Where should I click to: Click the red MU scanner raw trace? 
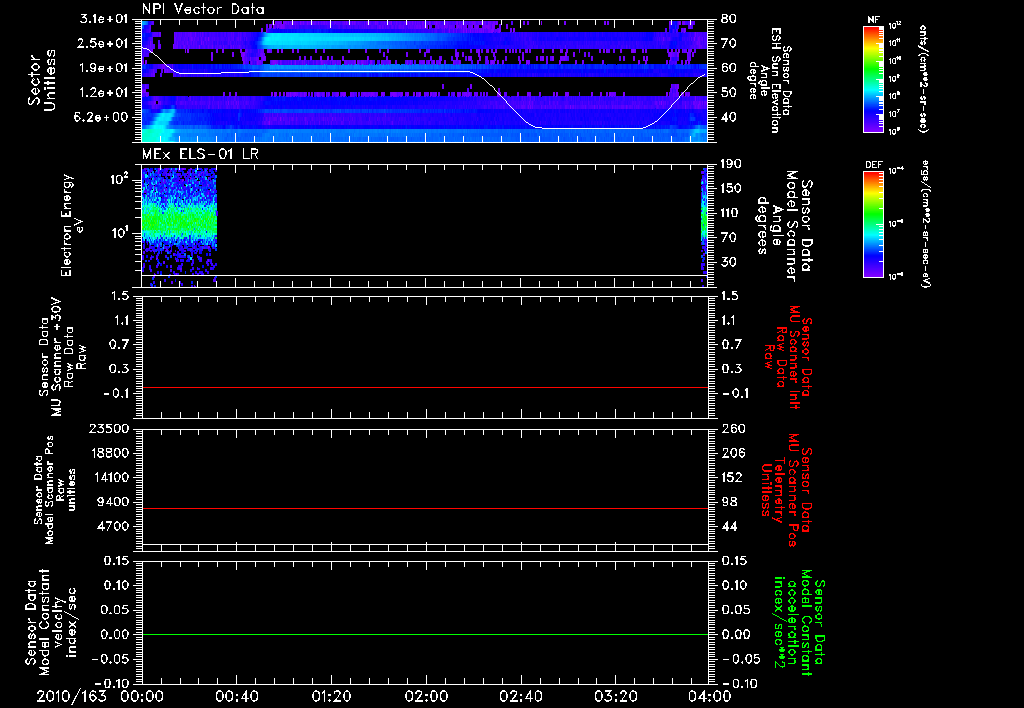(x=425, y=387)
